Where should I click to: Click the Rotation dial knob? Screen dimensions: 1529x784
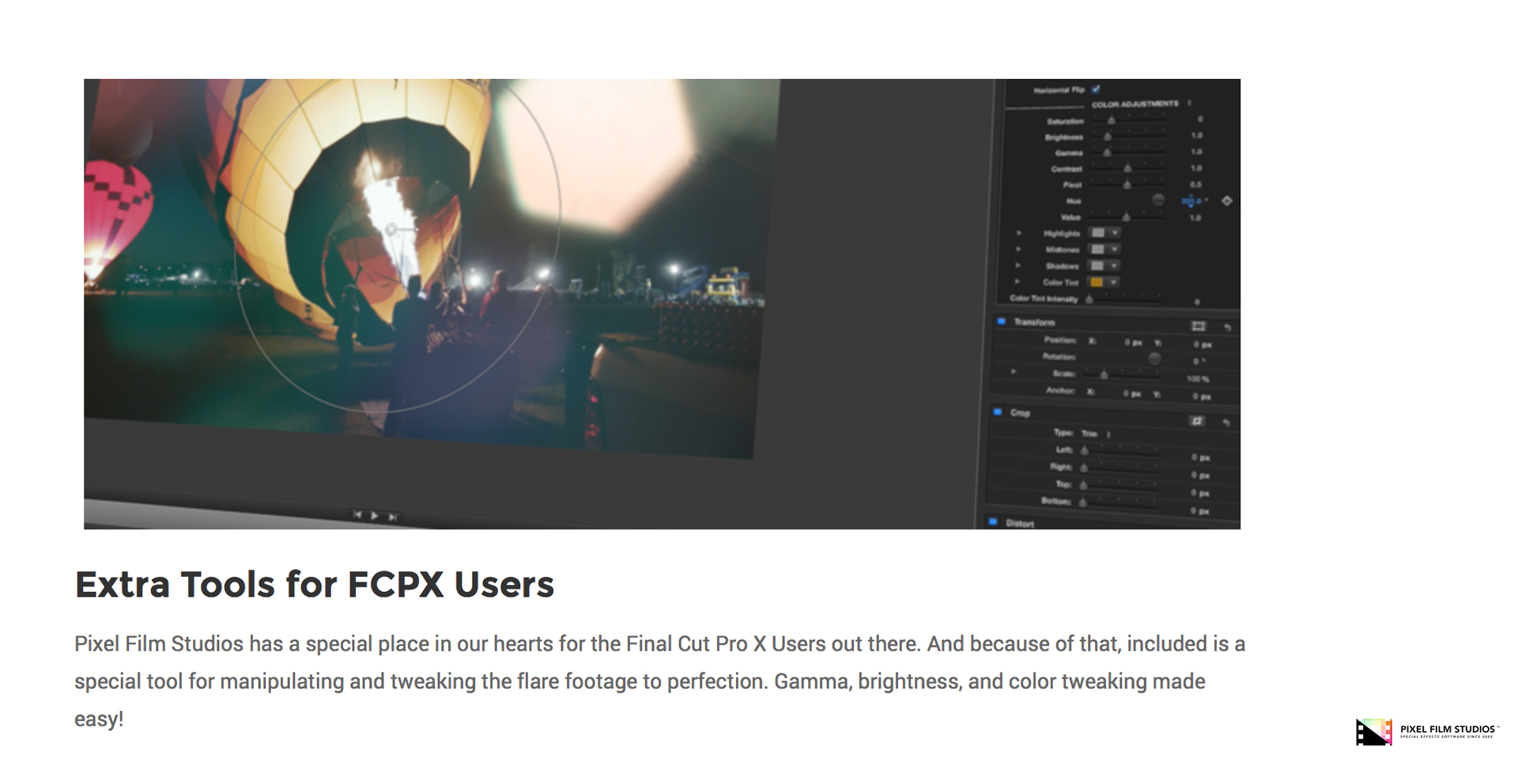click(1154, 359)
